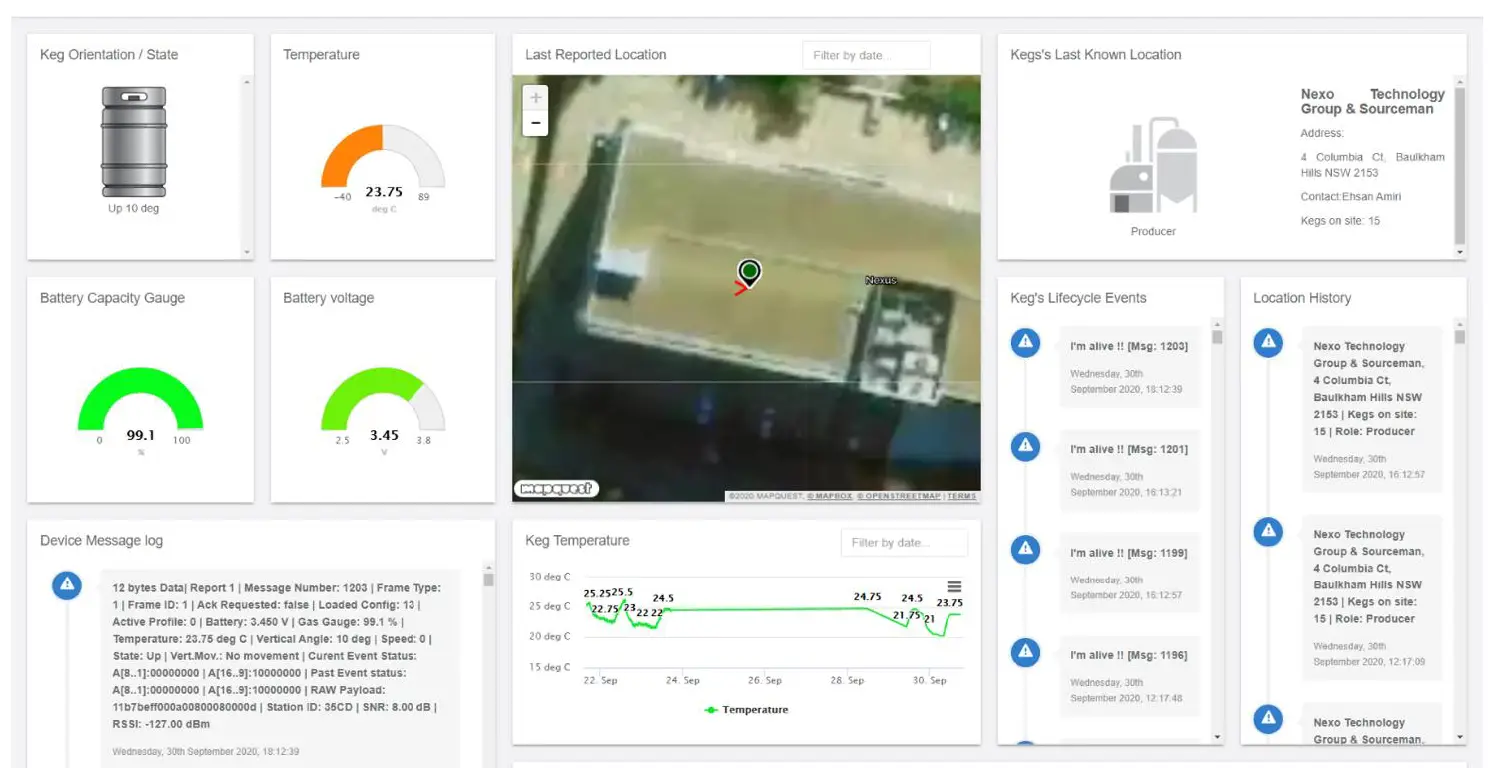Open the TERMS link on the map
Screen dimensions: 1495x768
[x=961, y=494]
